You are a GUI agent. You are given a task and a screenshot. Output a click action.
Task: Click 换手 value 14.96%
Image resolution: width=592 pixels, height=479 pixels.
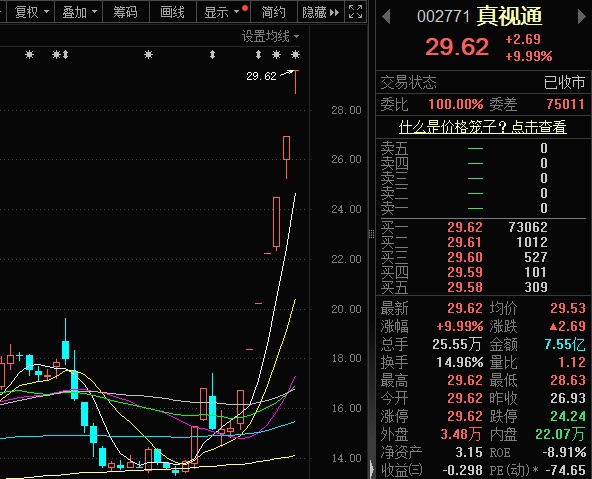click(460, 363)
